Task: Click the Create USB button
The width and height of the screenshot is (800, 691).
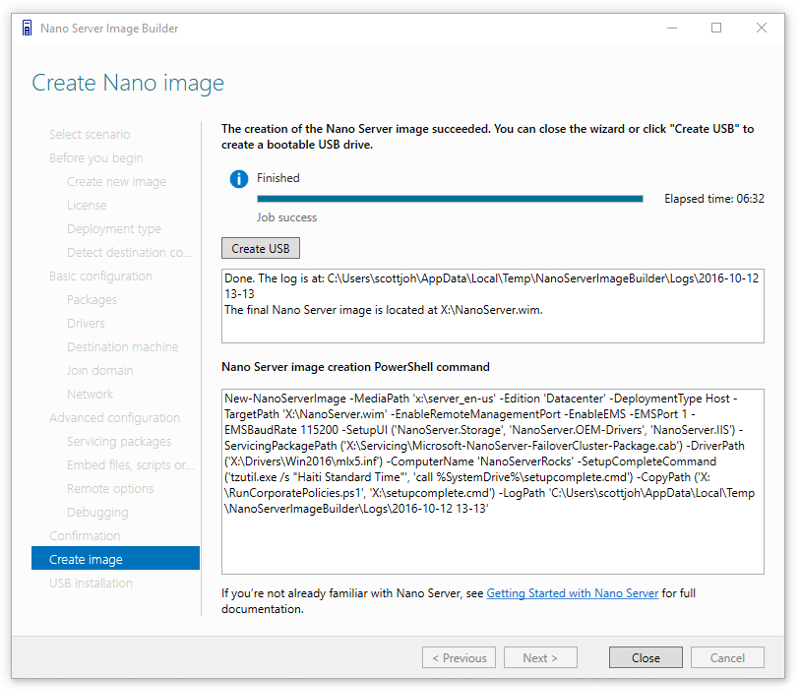Action: point(260,249)
